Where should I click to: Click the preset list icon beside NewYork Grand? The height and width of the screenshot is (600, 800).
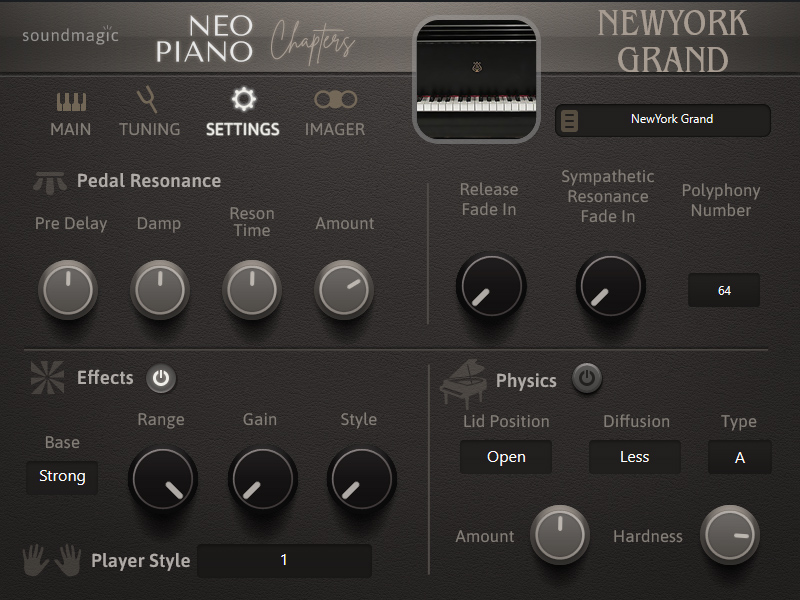click(569, 121)
